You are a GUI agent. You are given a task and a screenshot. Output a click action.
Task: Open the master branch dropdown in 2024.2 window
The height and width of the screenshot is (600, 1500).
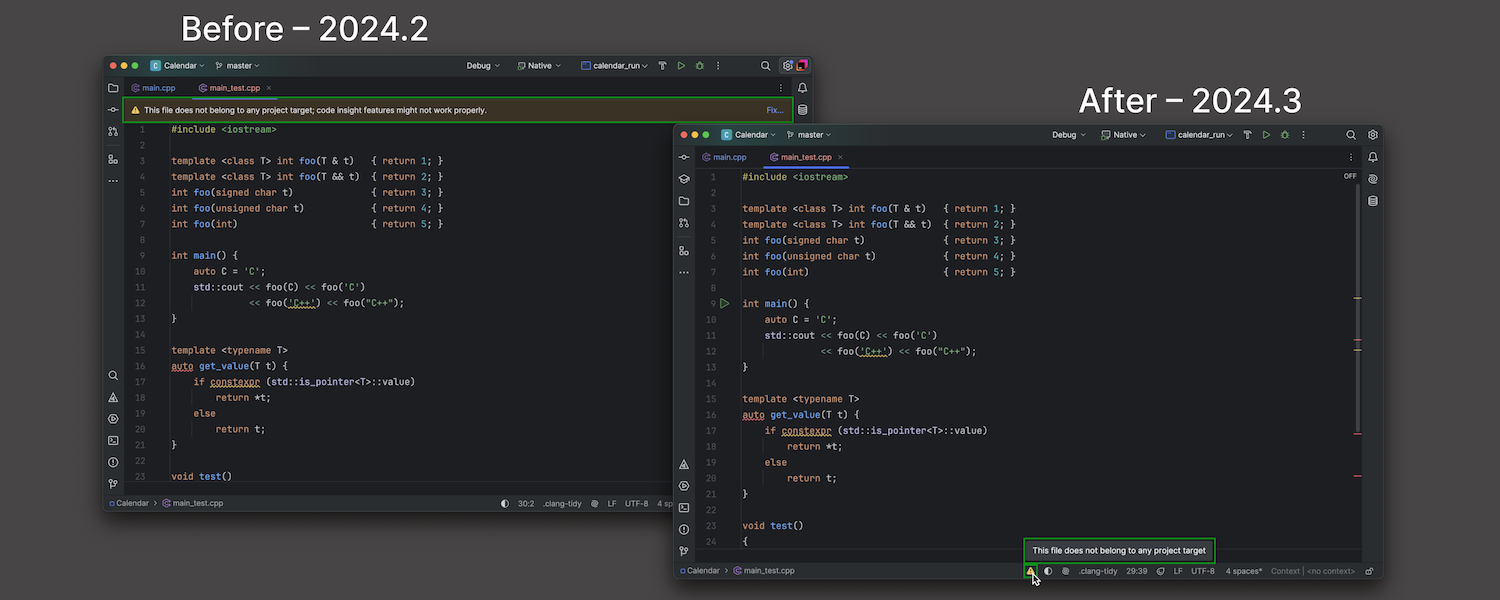click(237, 66)
